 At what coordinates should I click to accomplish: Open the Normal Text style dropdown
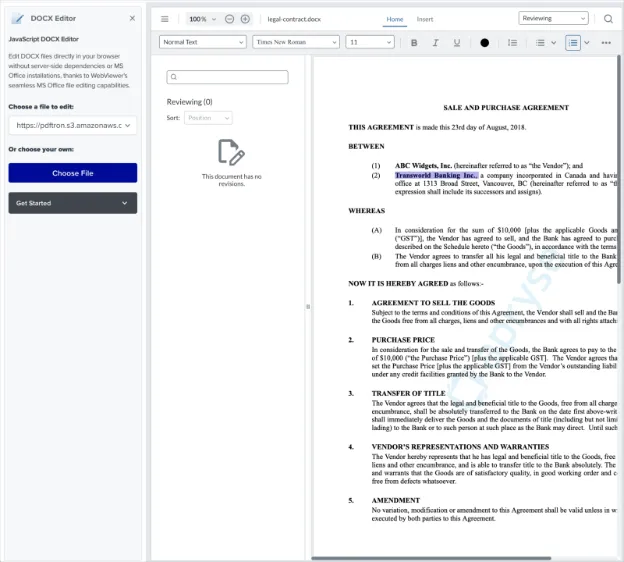click(x=203, y=42)
